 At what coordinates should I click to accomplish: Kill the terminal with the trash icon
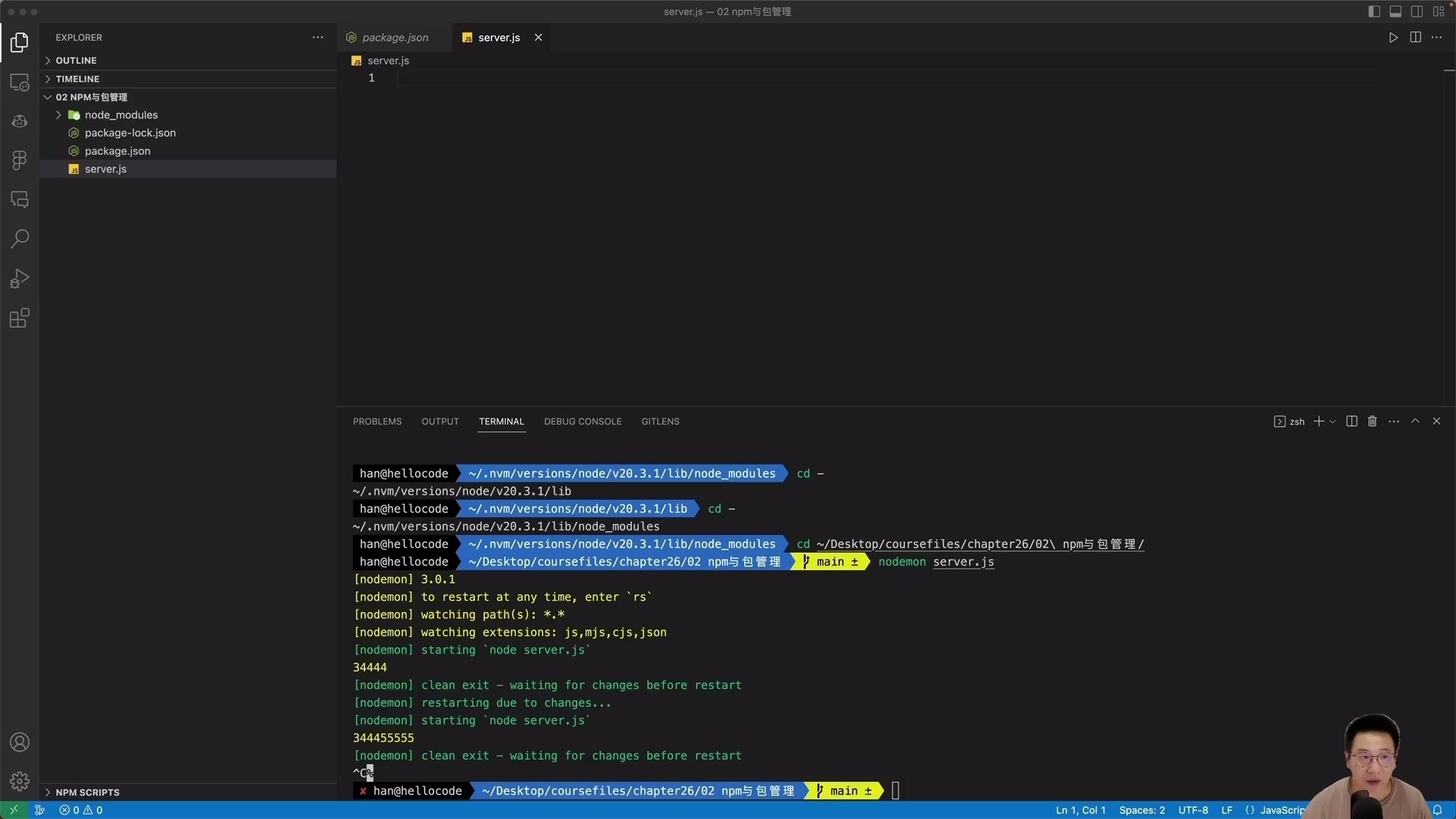click(1373, 421)
